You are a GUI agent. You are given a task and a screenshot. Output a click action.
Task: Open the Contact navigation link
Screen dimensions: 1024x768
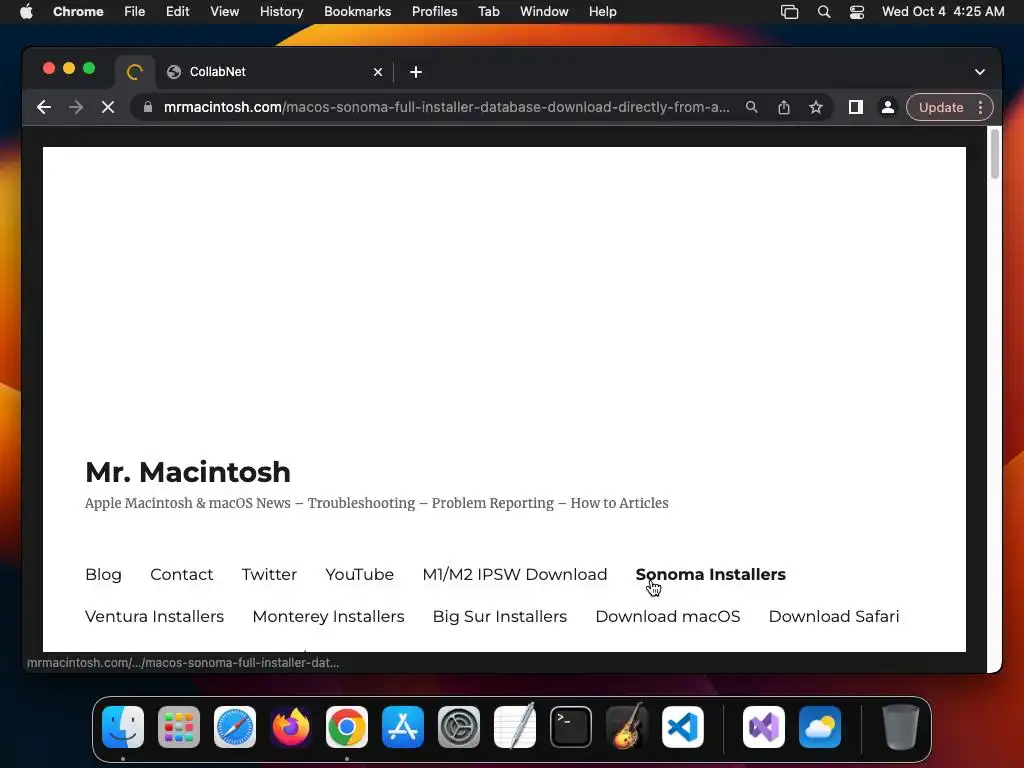click(x=182, y=574)
